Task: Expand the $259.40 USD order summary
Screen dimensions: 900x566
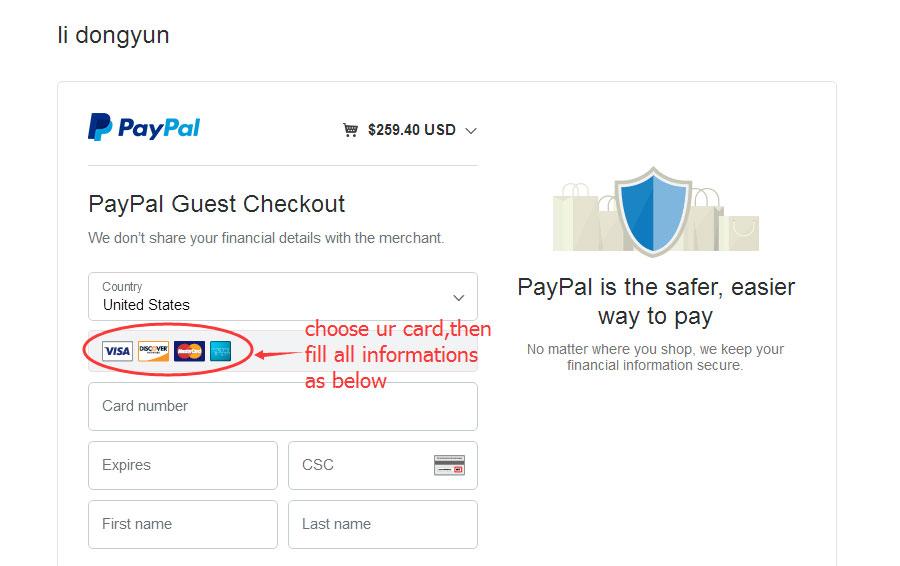Action: (410, 130)
